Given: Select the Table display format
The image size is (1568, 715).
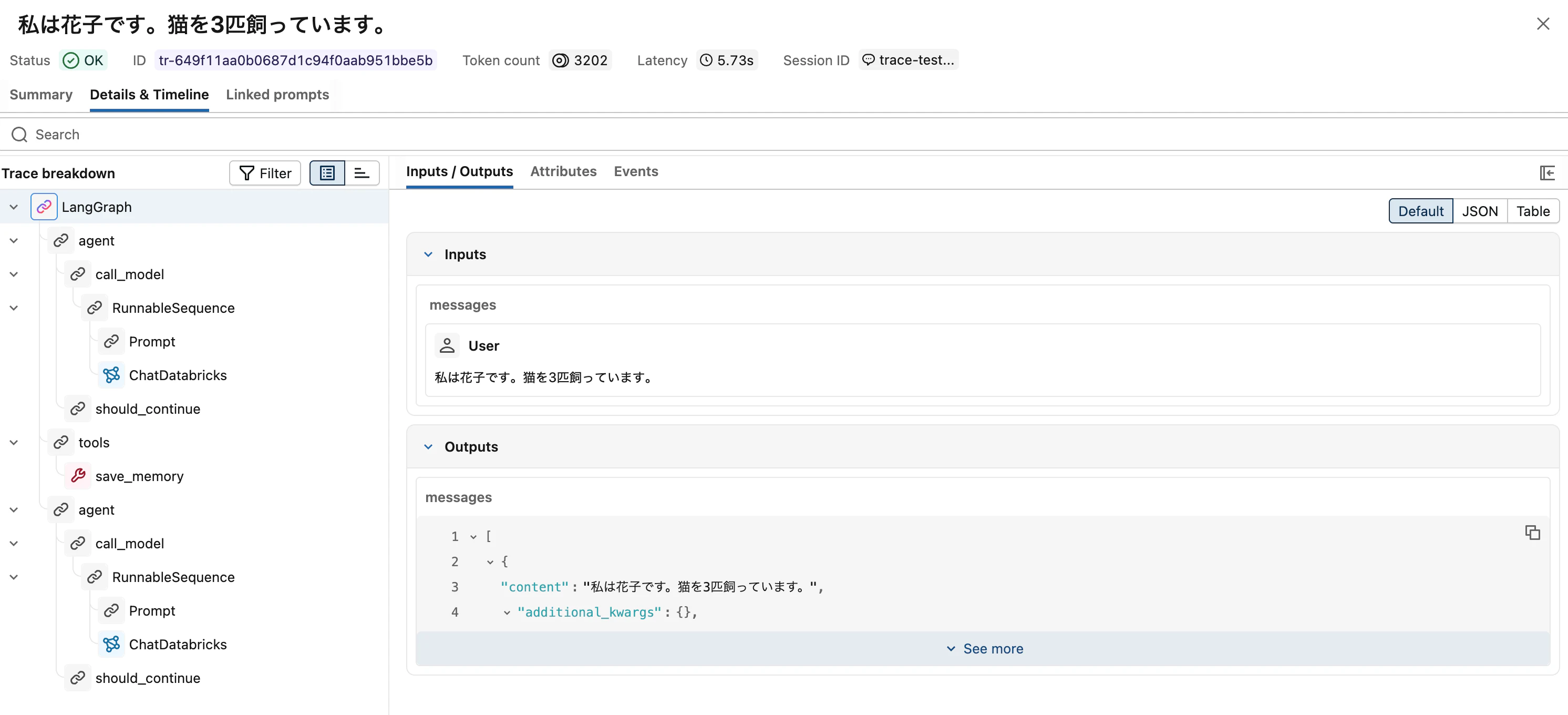Looking at the screenshot, I should 1533,211.
